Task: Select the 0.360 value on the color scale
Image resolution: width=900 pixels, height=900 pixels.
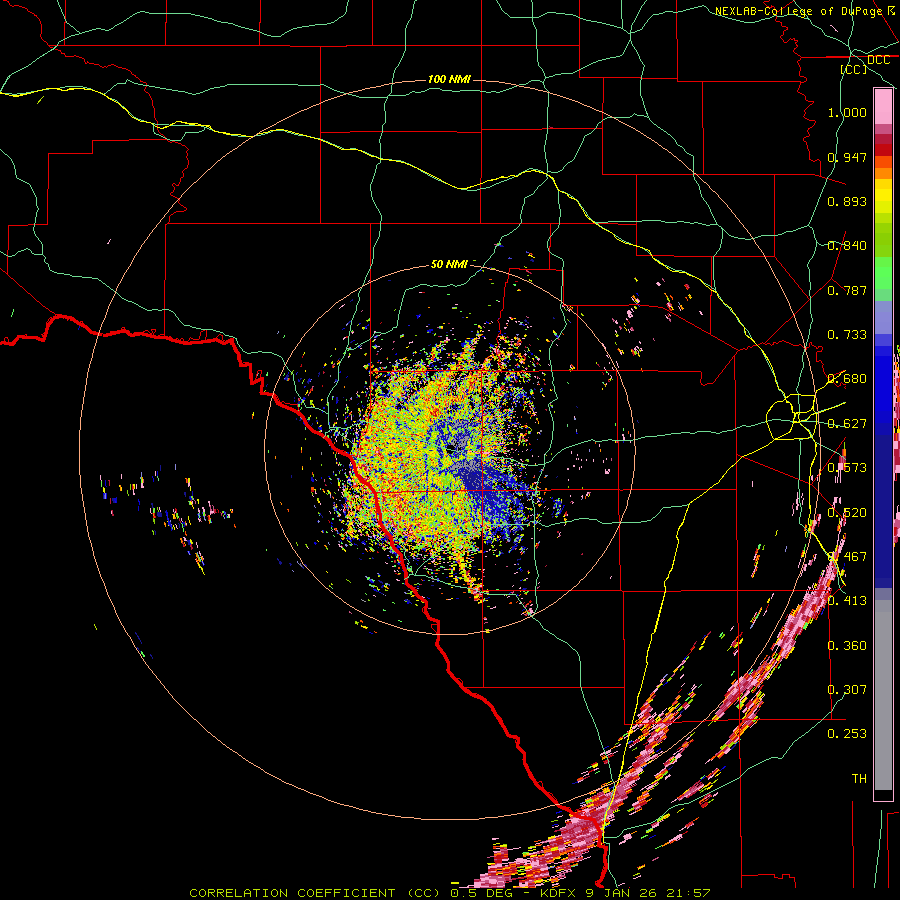Action: (x=847, y=646)
